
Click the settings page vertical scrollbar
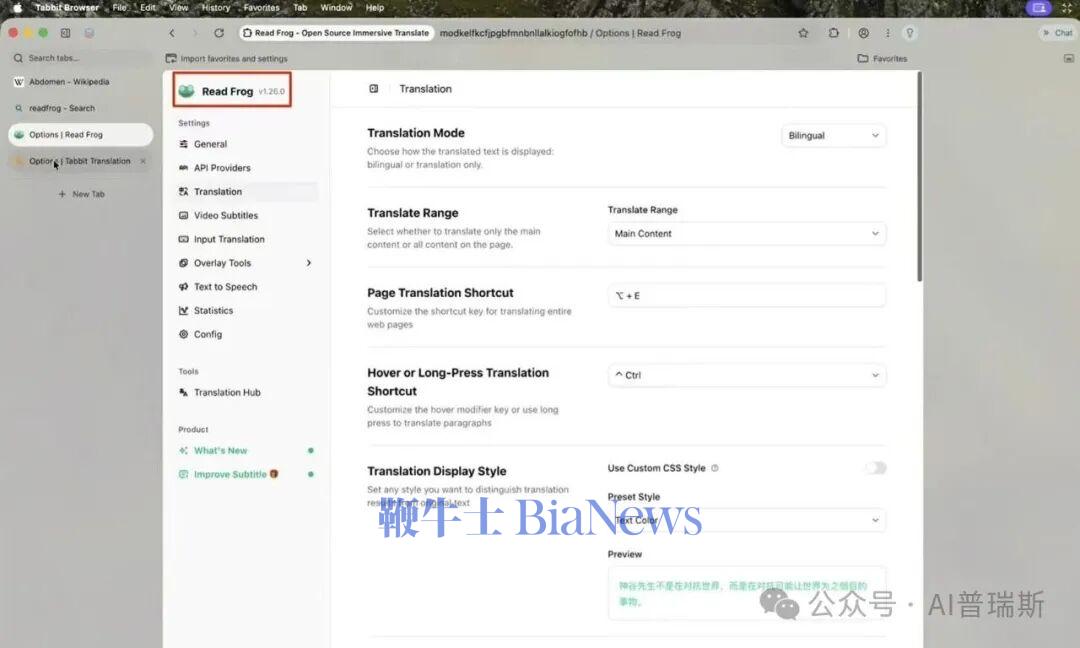tap(919, 180)
